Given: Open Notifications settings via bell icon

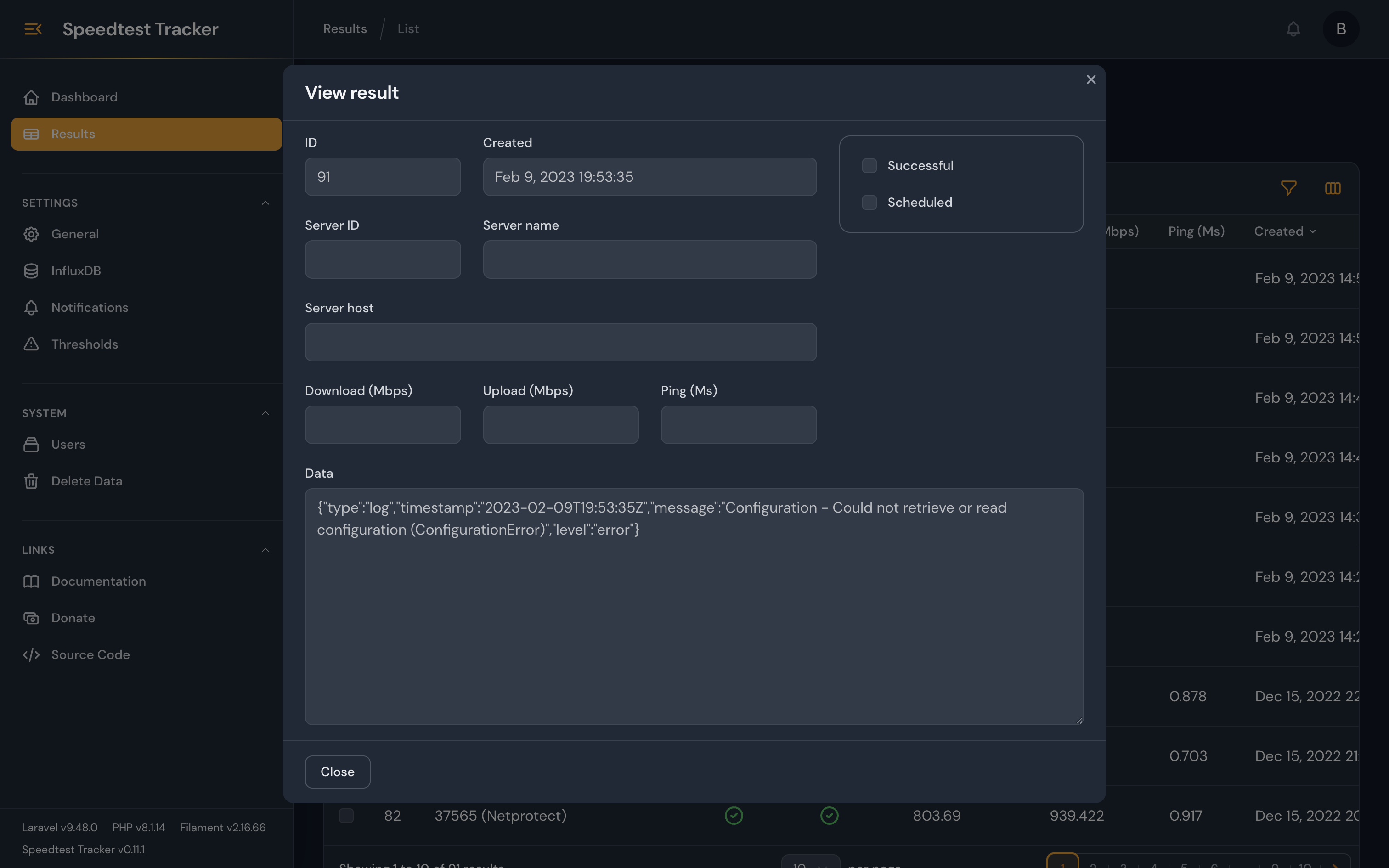Looking at the screenshot, I should pos(32,307).
